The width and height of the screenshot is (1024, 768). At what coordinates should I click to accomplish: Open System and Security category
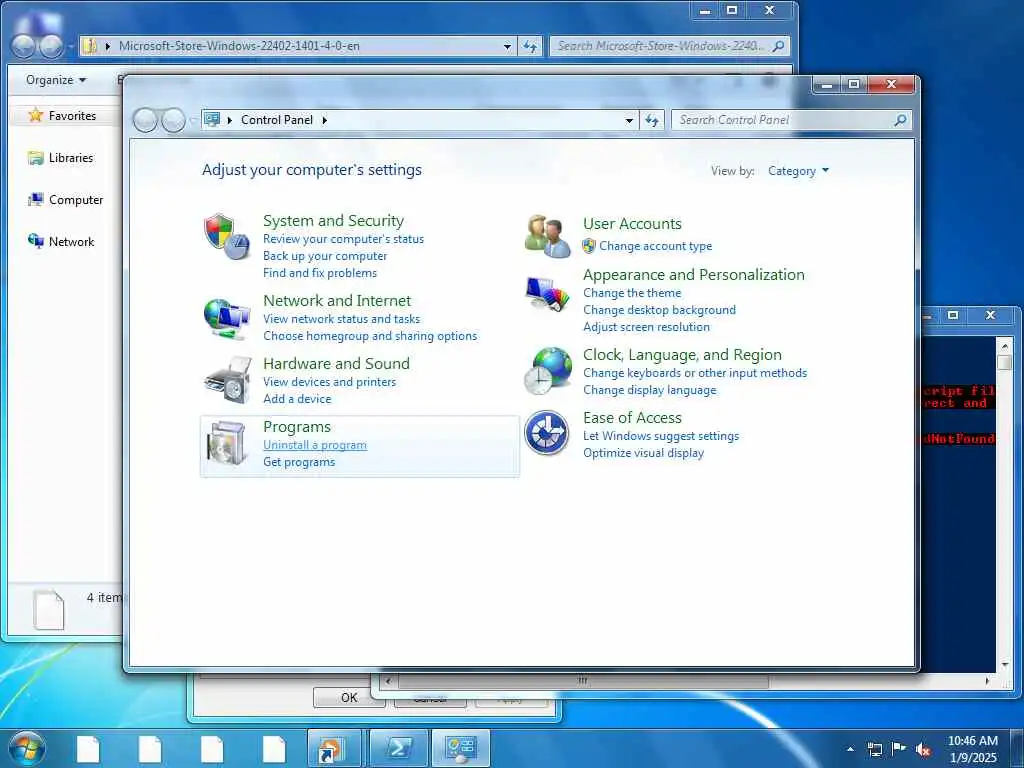coord(333,221)
